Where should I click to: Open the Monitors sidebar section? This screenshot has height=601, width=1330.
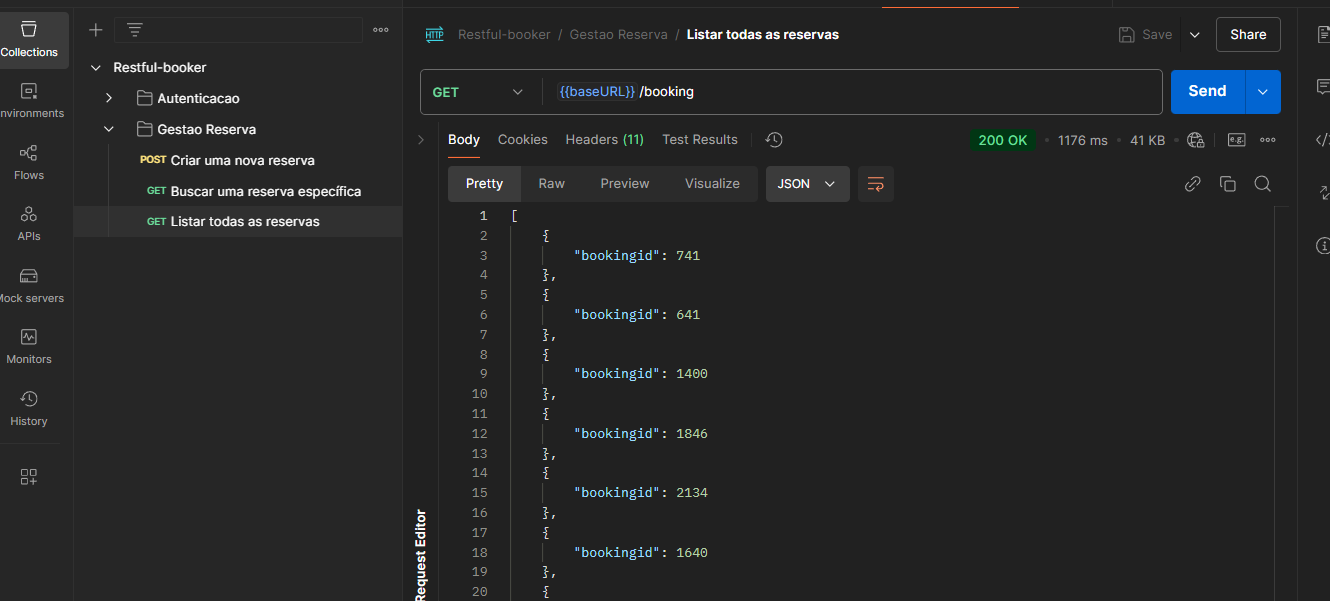(x=29, y=346)
